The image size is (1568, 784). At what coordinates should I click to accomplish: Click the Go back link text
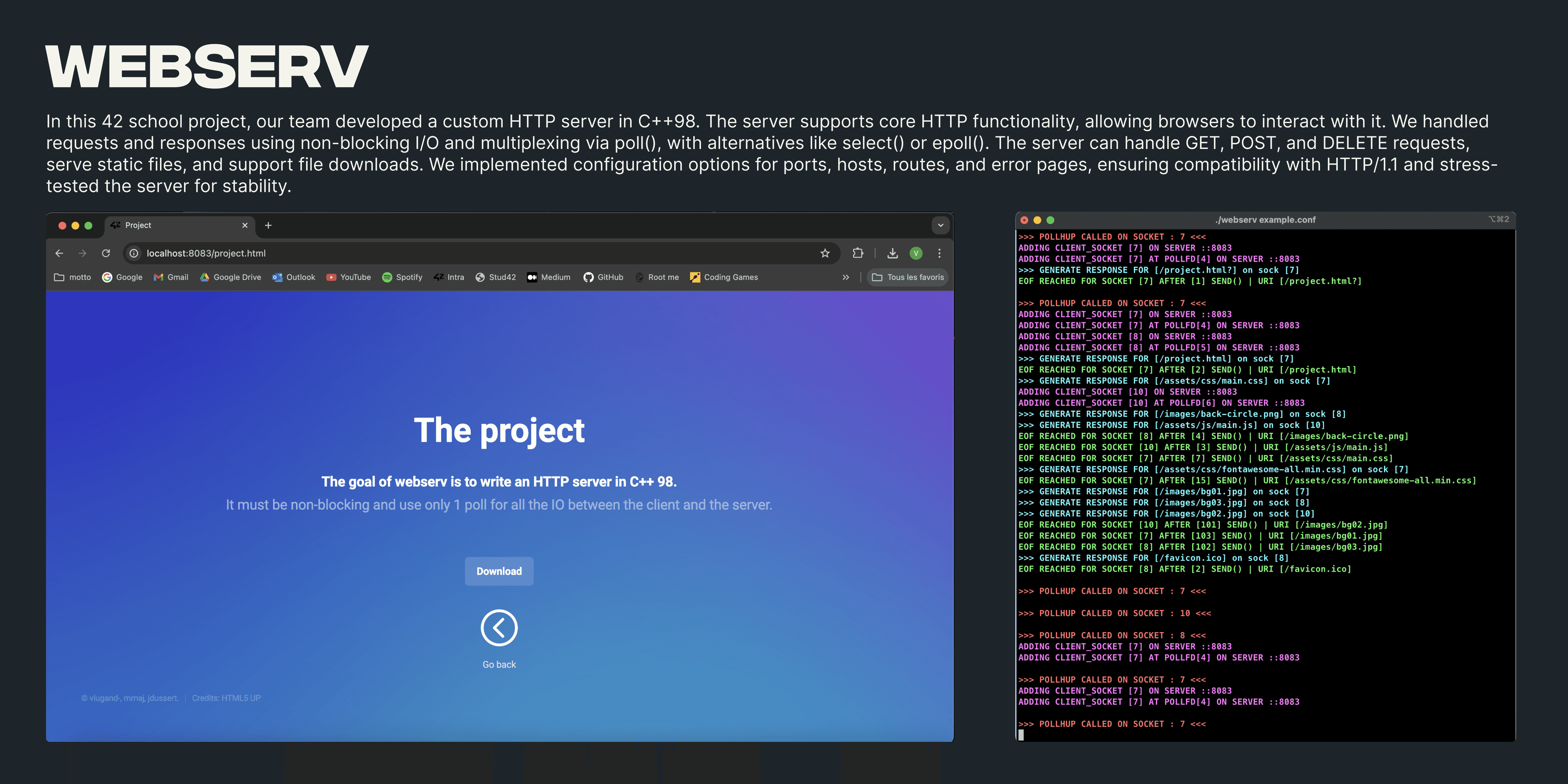tap(499, 665)
